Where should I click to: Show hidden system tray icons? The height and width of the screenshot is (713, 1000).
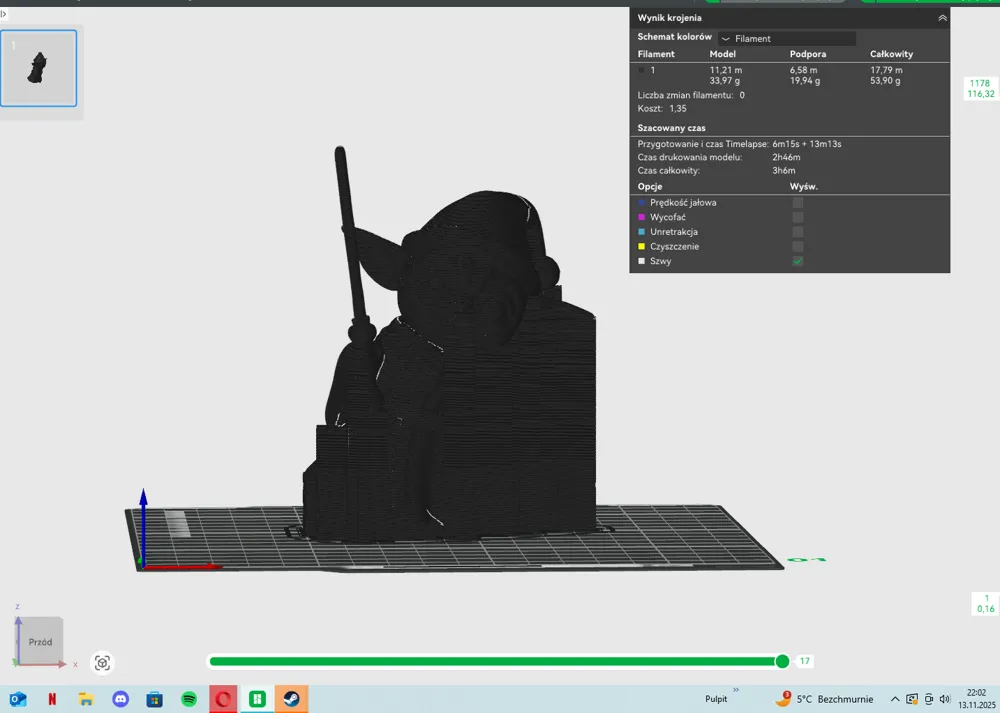[x=895, y=699]
